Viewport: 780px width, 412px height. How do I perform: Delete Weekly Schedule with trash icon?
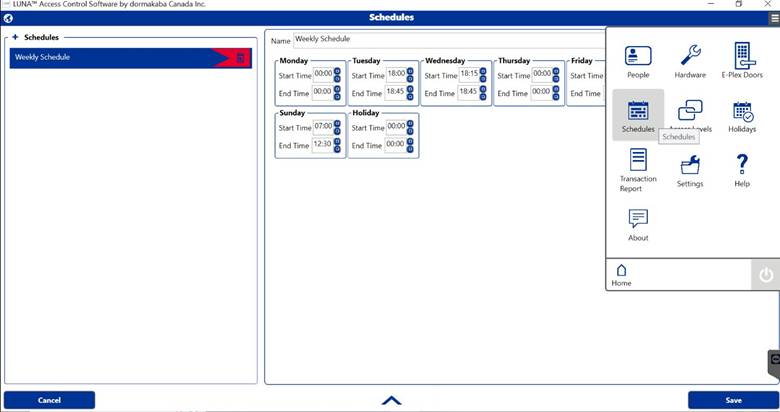click(240, 58)
